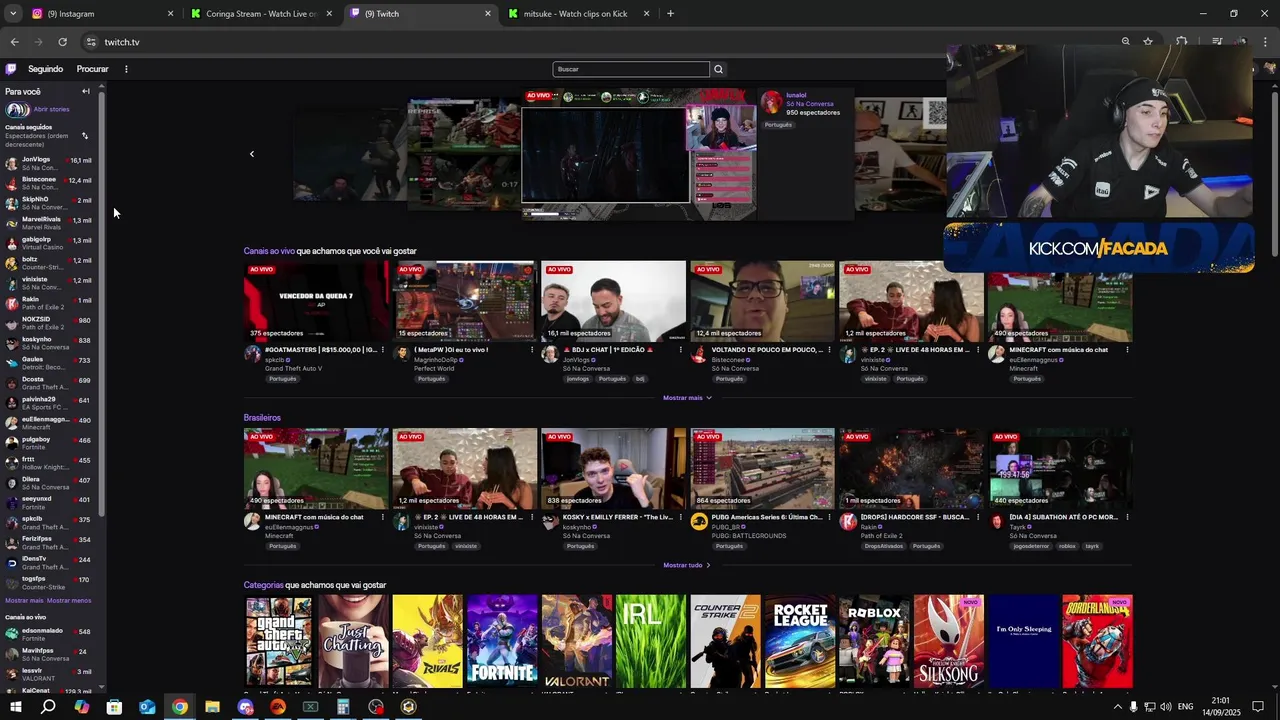
Task: Expand Mostrar tudo under Brasileiros
Action: point(687,565)
